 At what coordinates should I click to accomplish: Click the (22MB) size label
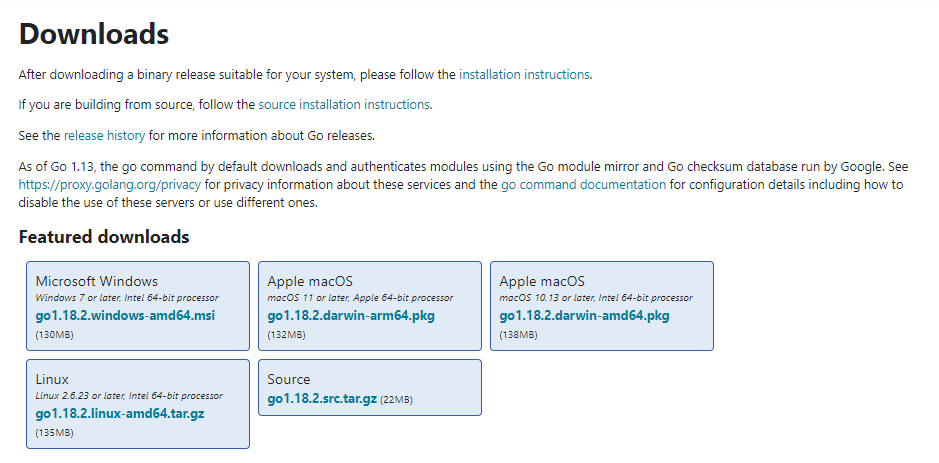(396, 400)
